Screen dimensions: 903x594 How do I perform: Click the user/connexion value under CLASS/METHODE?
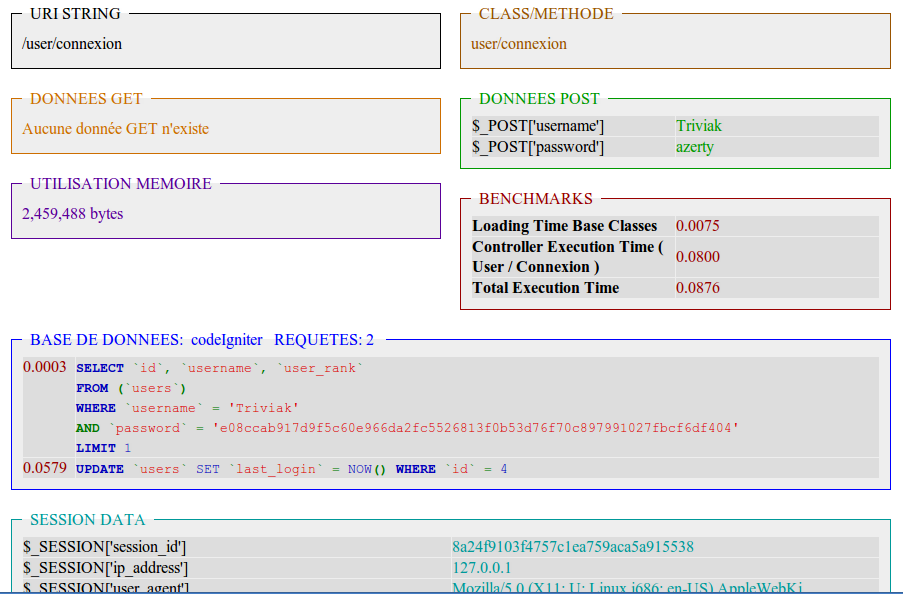519,44
